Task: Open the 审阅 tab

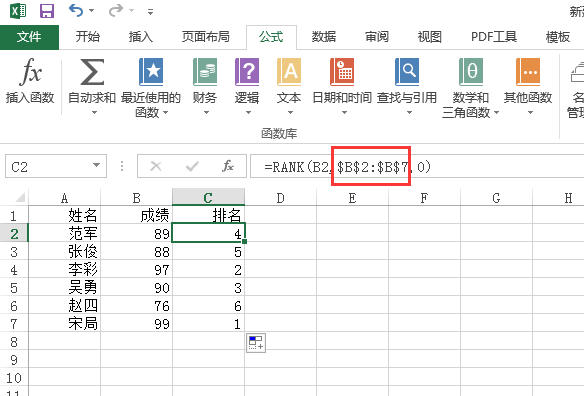Action: [377, 37]
